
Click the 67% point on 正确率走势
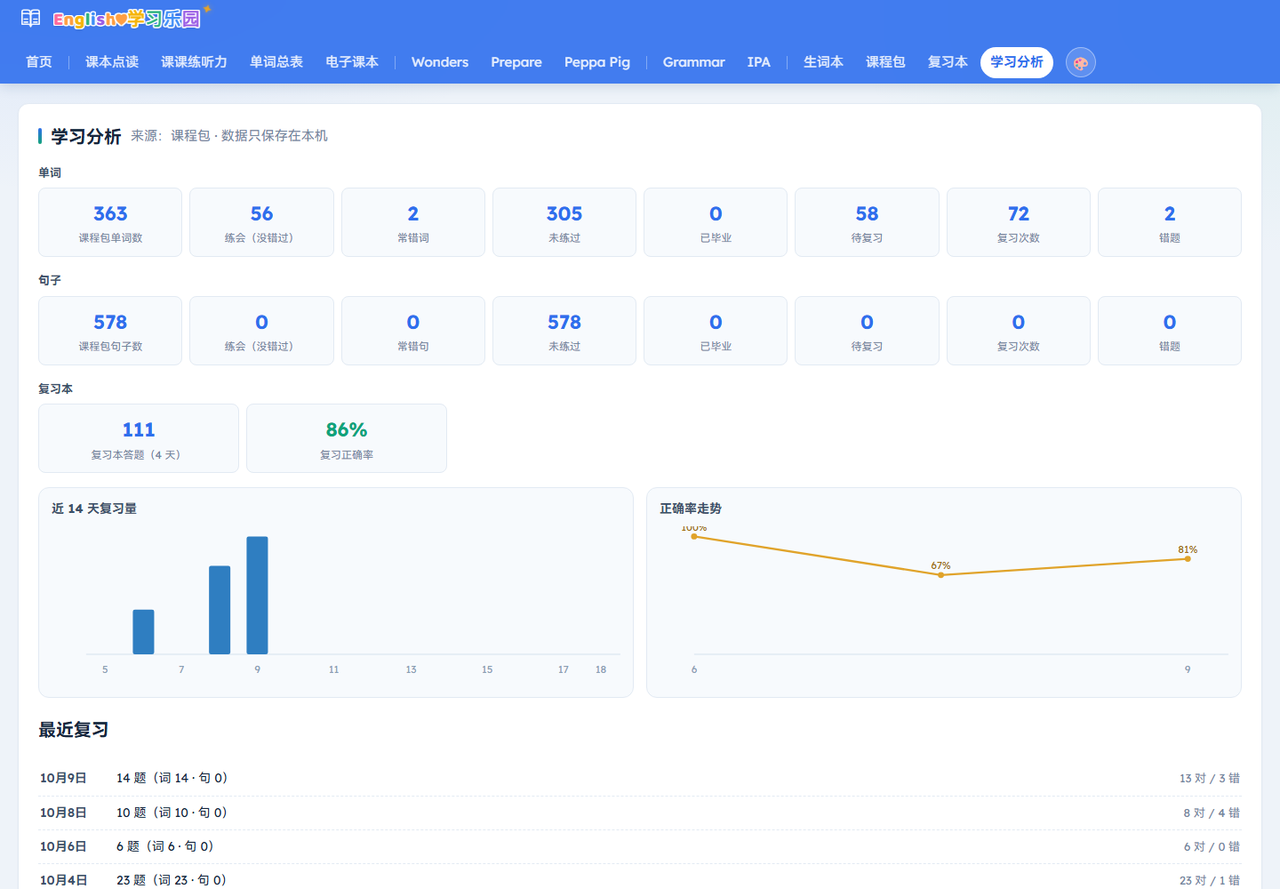(x=941, y=575)
